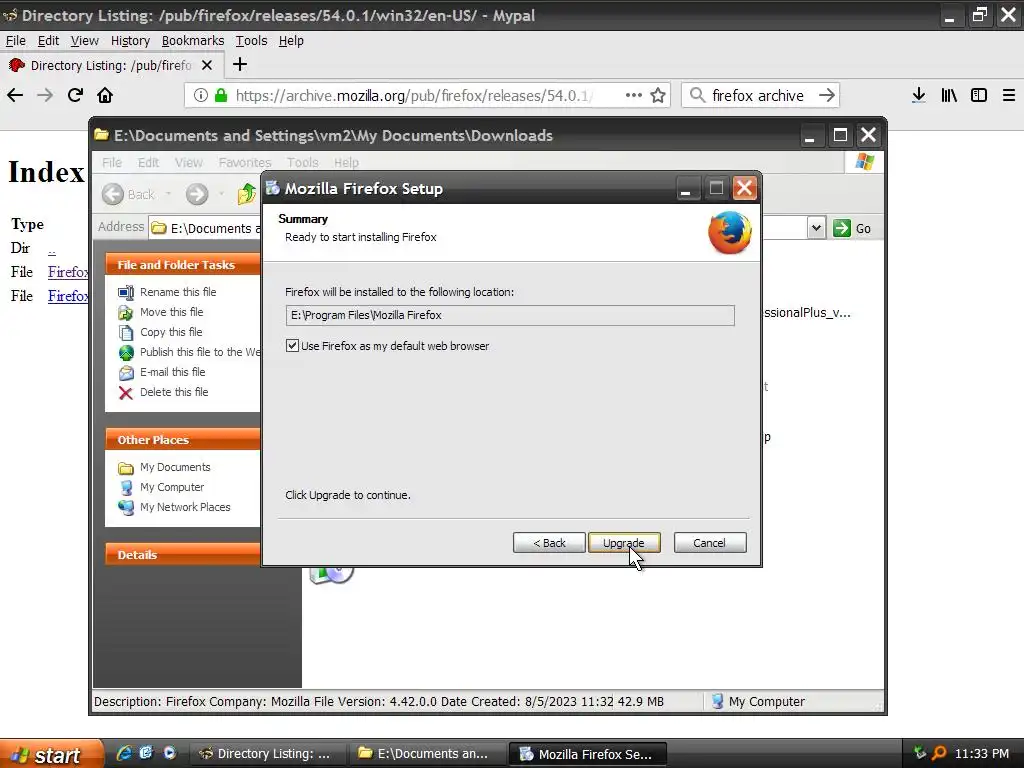Open a new tab with plus
This screenshot has width=1024, height=768.
click(x=240, y=64)
